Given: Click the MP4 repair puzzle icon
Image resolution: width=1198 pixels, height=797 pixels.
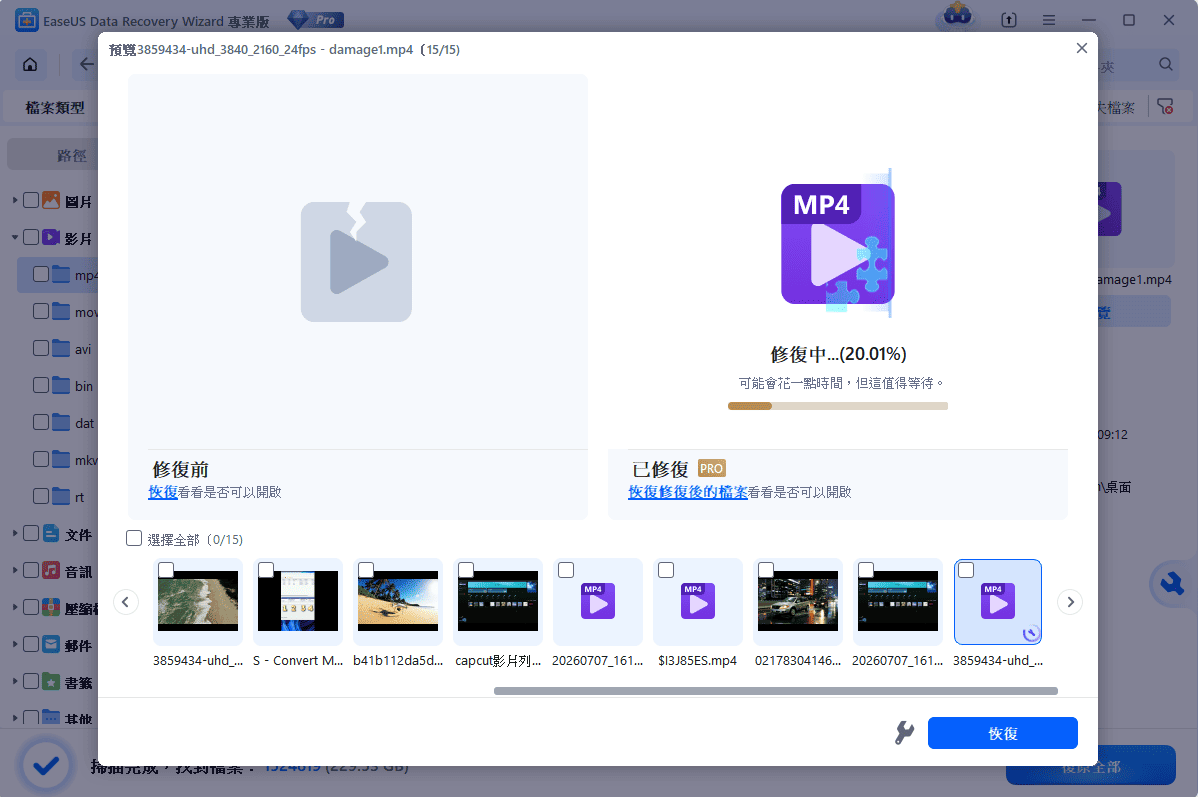Looking at the screenshot, I should [x=837, y=243].
